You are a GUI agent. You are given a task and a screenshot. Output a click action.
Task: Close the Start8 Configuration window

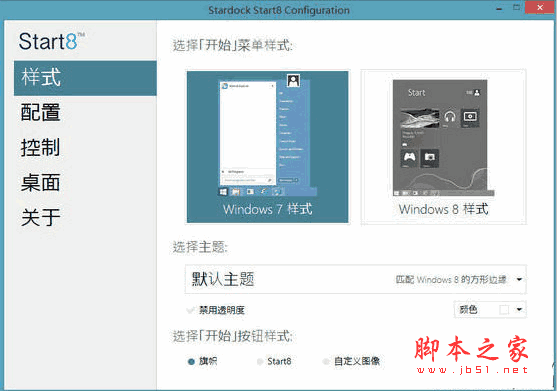(x=540, y=8)
